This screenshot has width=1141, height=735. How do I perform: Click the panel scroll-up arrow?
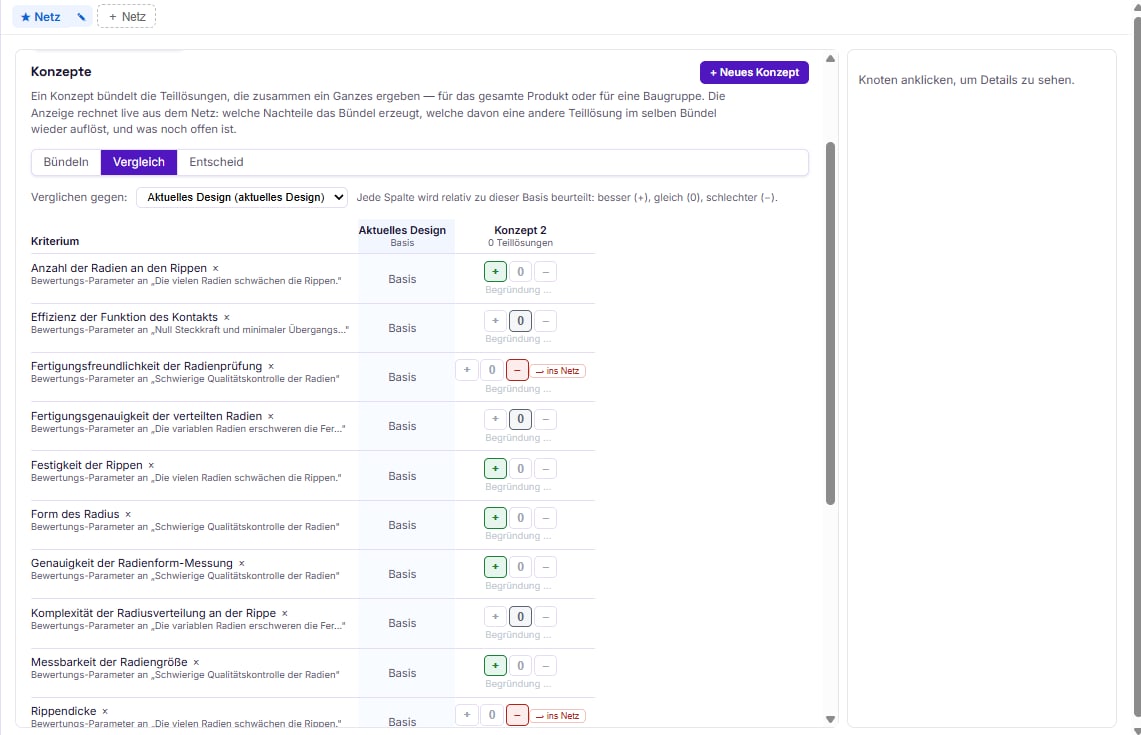point(830,58)
